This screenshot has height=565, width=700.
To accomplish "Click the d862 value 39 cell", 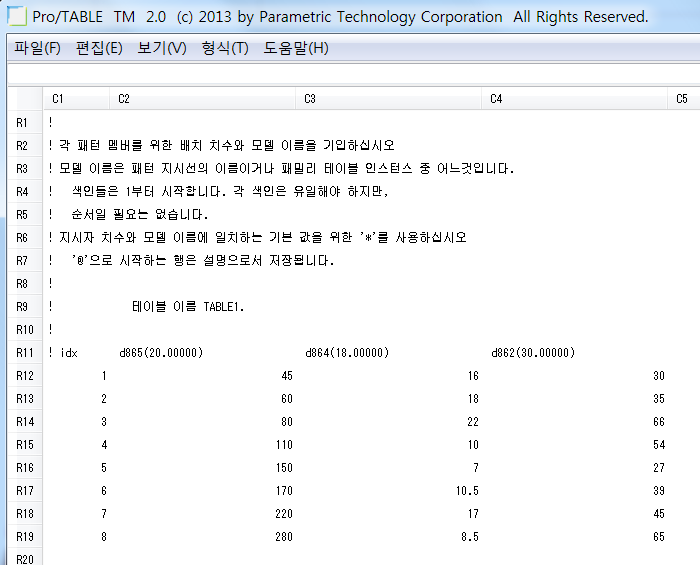I will [659, 491].
